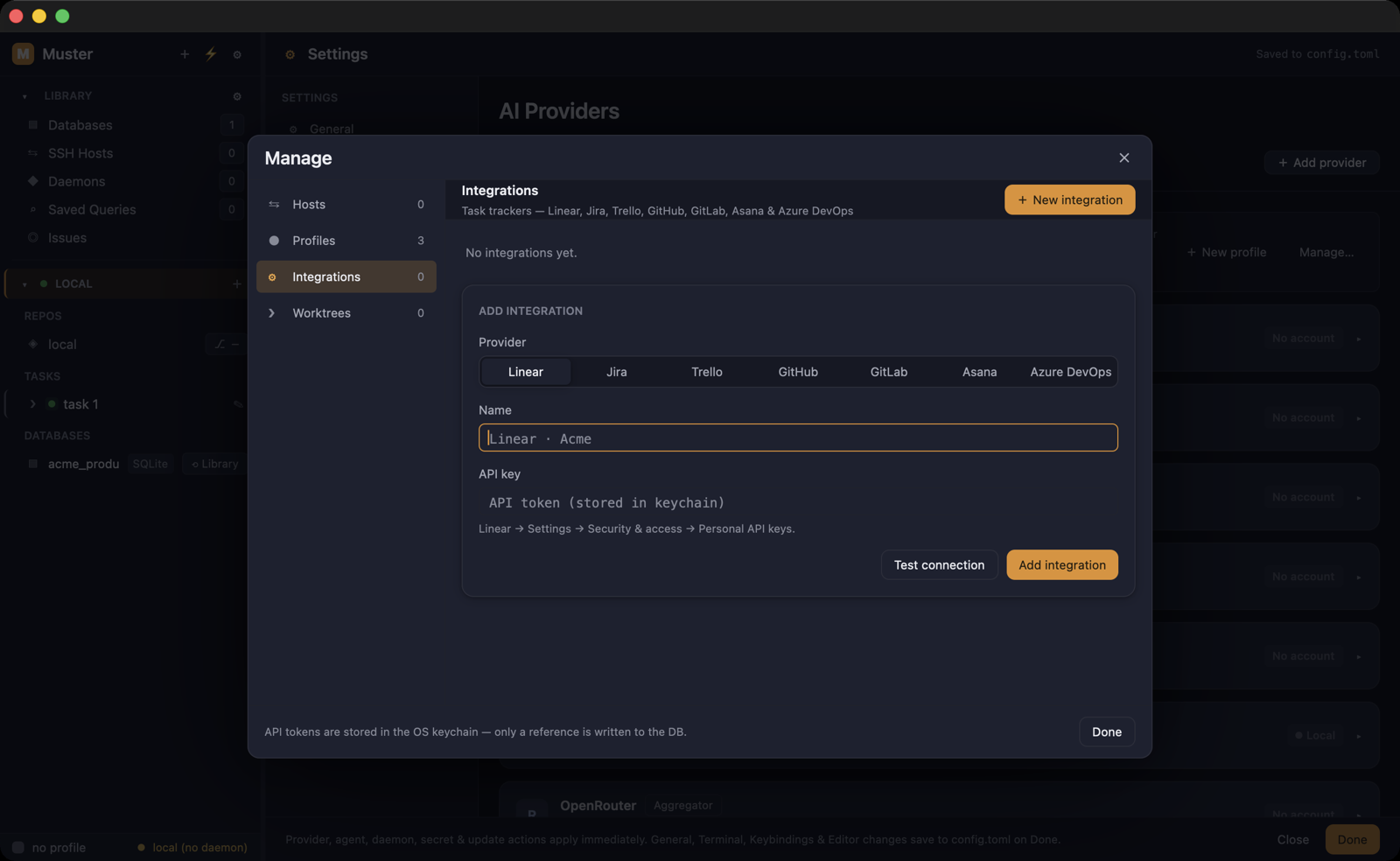Choose Asana as provider
This screenshot has width=1400, height=861.
pyautogui.click(x=979, y=372)
